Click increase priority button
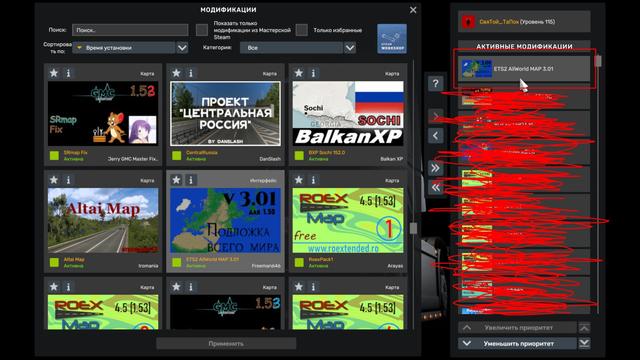This screenshot has height=360, width=640. [x=518, y=327]
